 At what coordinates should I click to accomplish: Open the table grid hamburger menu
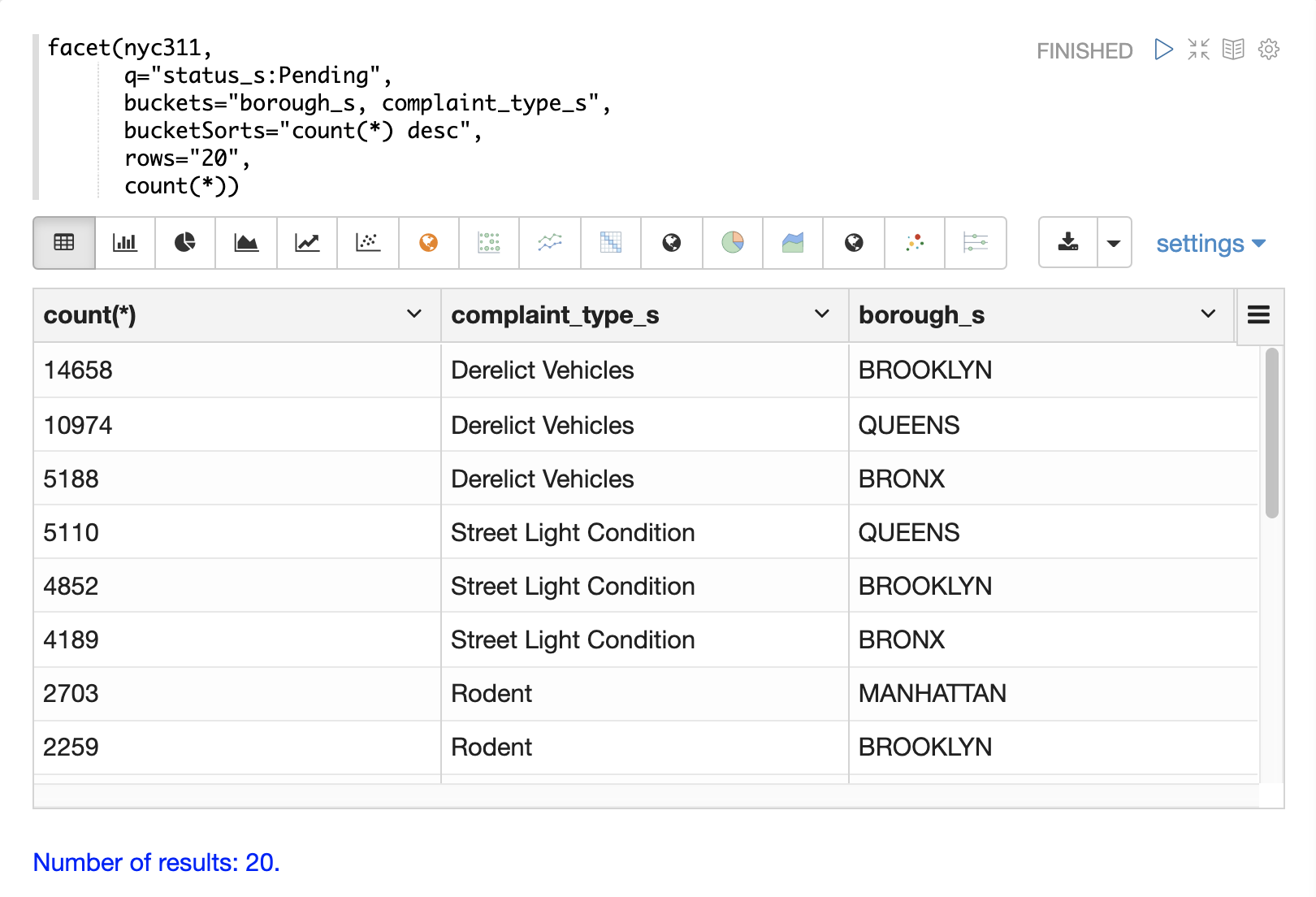click(1258, 315)
